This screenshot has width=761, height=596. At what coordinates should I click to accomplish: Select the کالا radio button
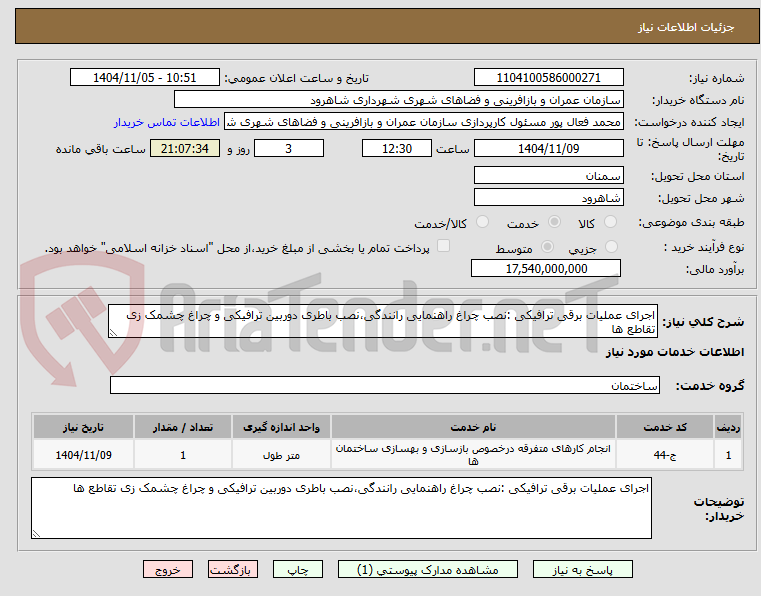610,222
